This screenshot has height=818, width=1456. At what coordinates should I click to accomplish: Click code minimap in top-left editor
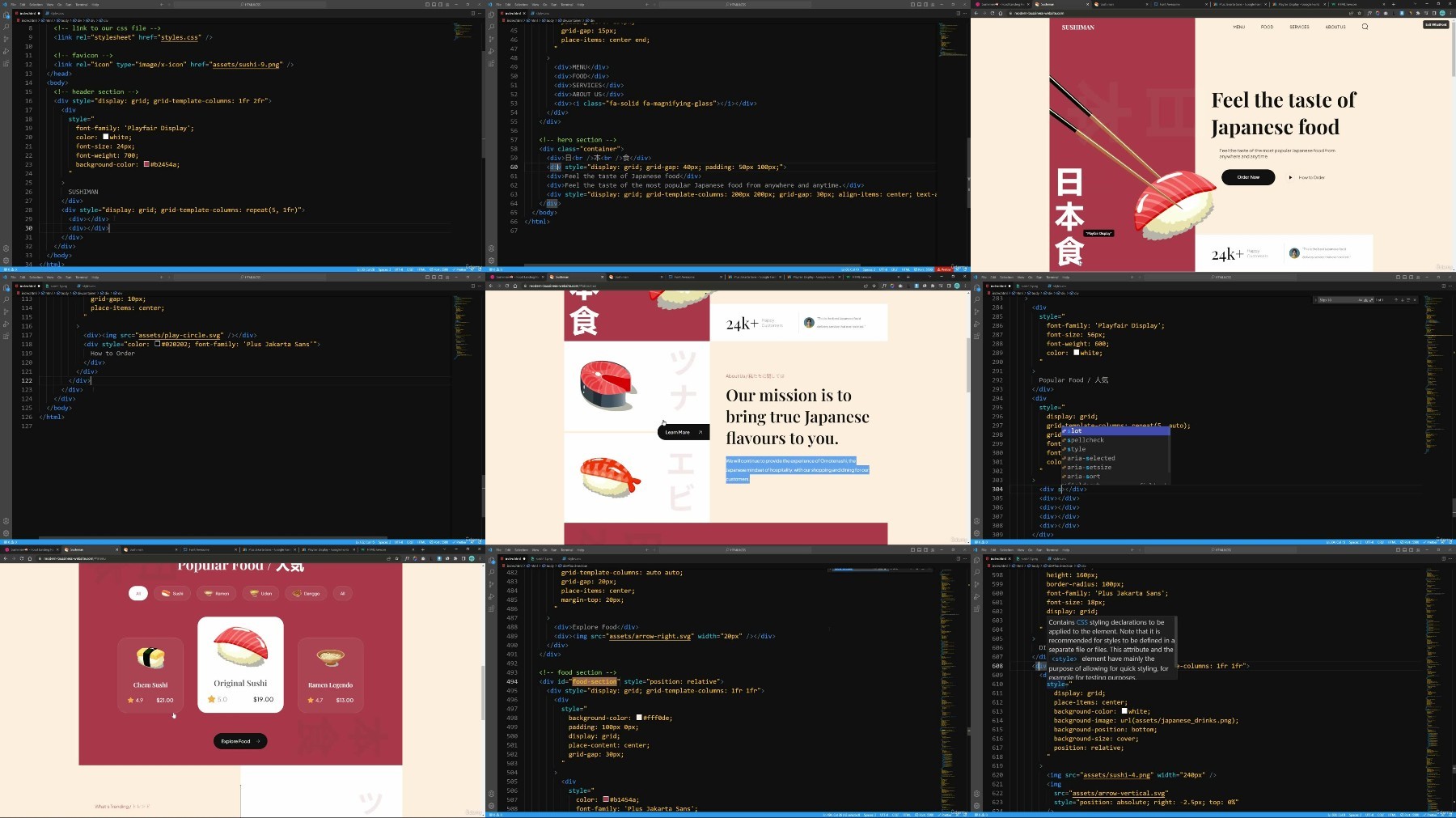coord(463,31)
